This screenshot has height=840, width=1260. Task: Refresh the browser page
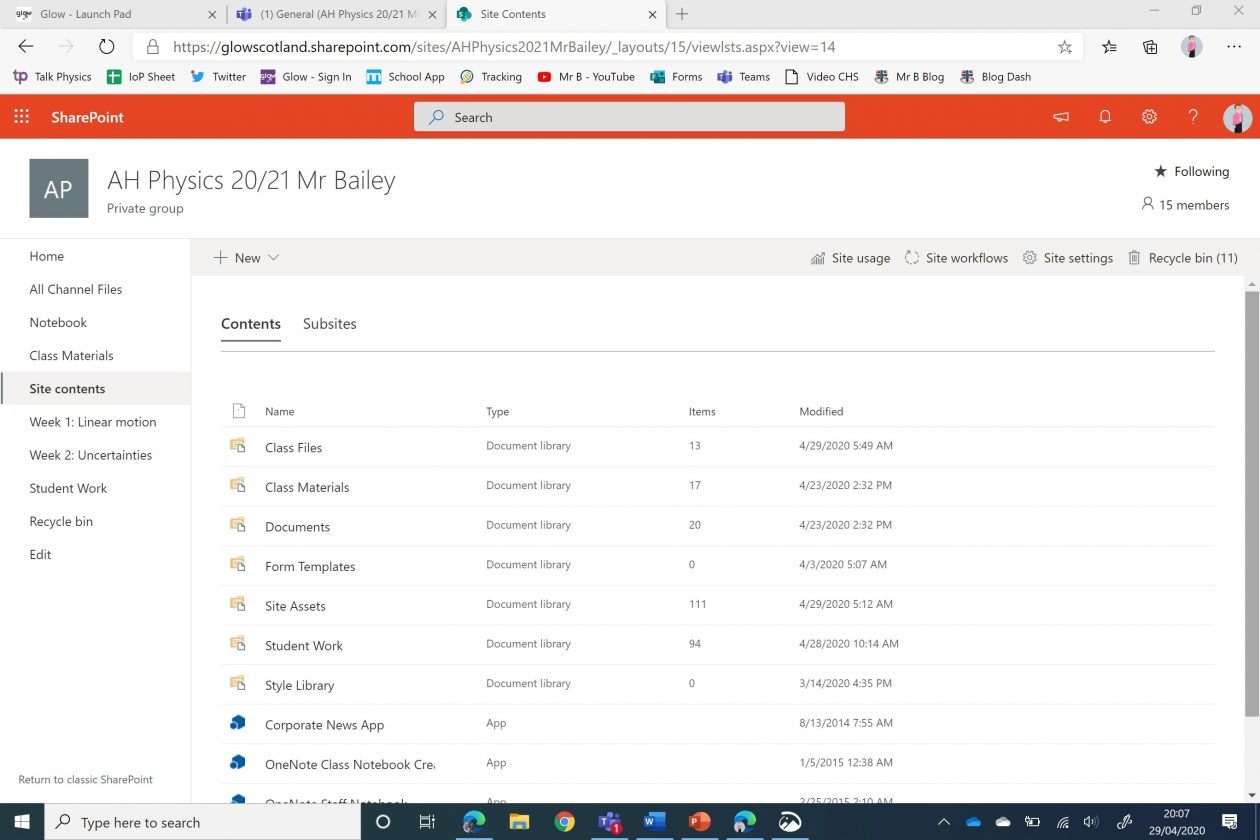(107, 46)
